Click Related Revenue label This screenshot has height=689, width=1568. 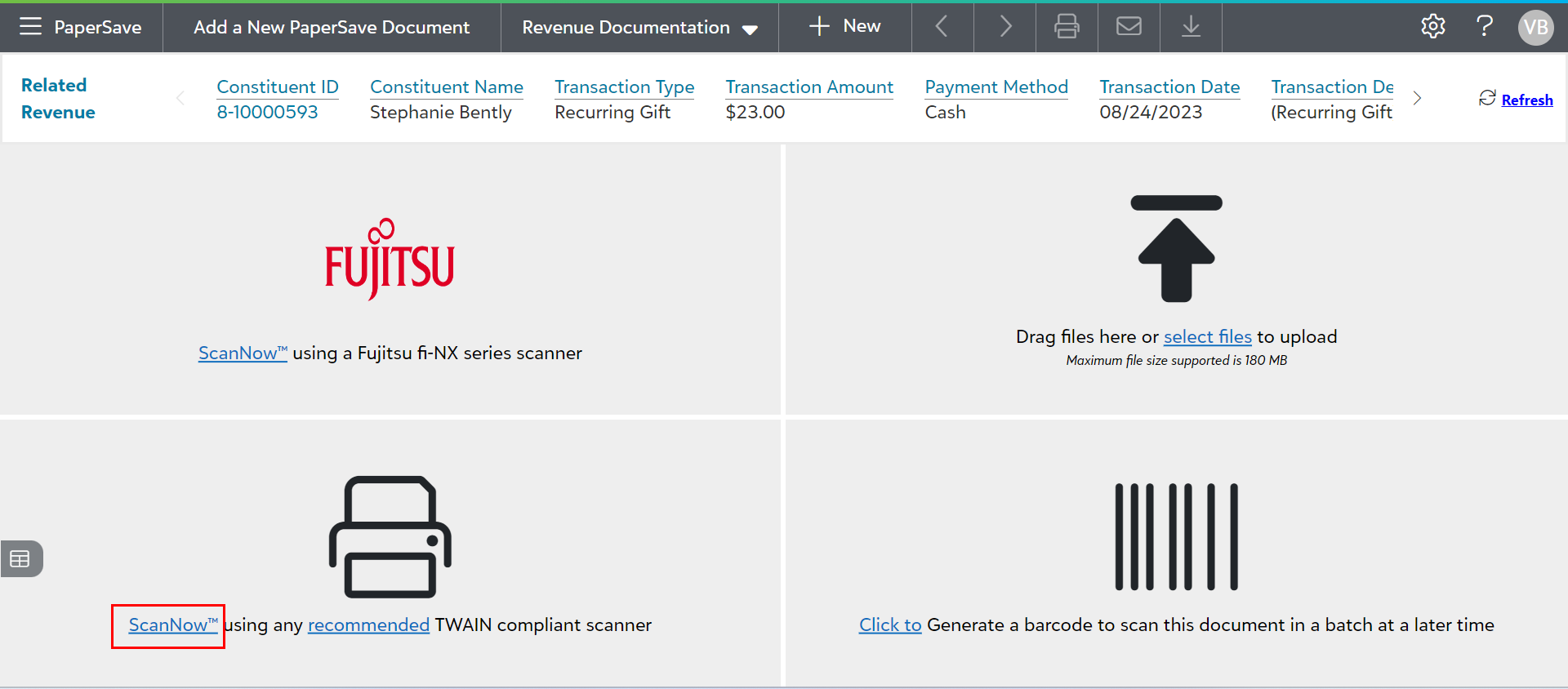(58, 99)
